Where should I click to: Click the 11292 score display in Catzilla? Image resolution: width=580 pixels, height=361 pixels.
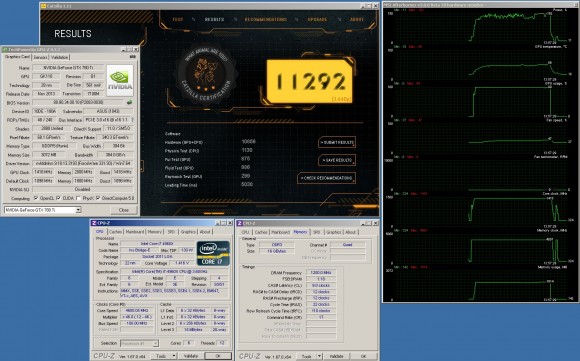(x=310, y=82)
